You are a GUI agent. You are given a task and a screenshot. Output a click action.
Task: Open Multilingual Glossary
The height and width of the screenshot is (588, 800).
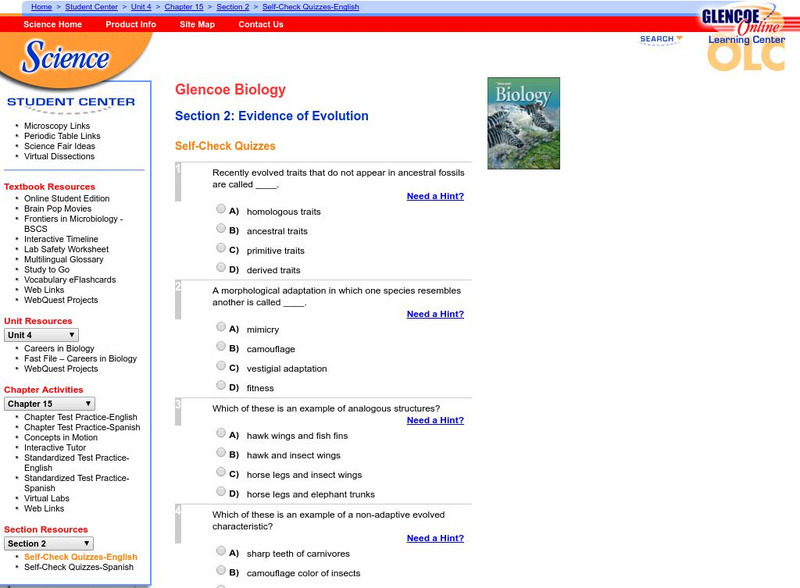(64, 259)
